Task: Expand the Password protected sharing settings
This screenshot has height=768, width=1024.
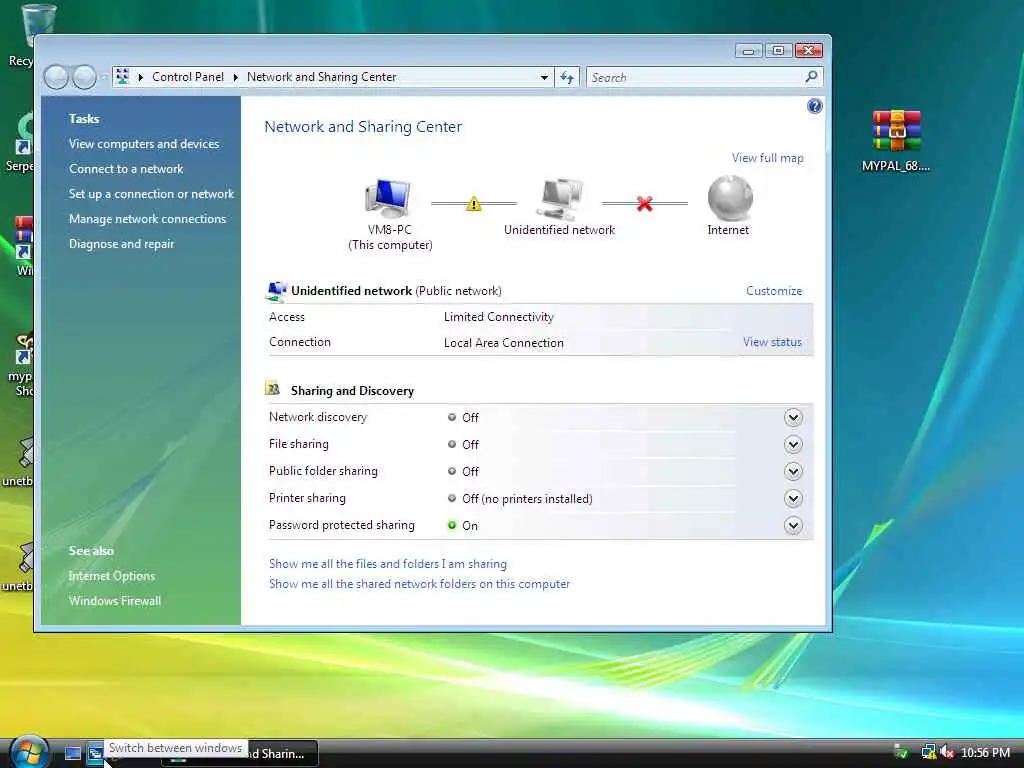Action: pos(793,526)
